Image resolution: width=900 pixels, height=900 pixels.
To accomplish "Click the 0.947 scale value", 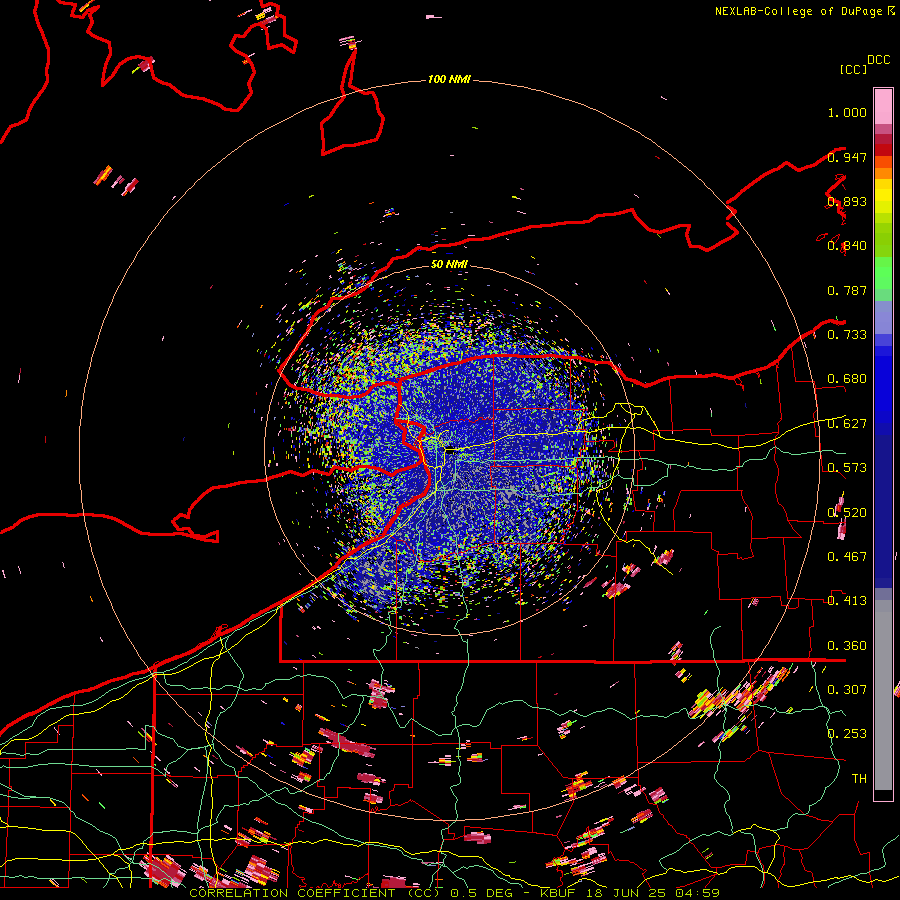I will [x=847, y=157].
